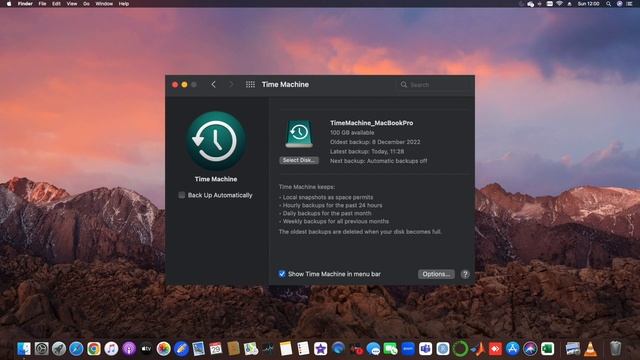The height and width of the screenshot is (360, 640).
Task: Click the TimeMachine_MacBookPro backup disk icon
Action: pyautogui.click(x=299, y=134)
